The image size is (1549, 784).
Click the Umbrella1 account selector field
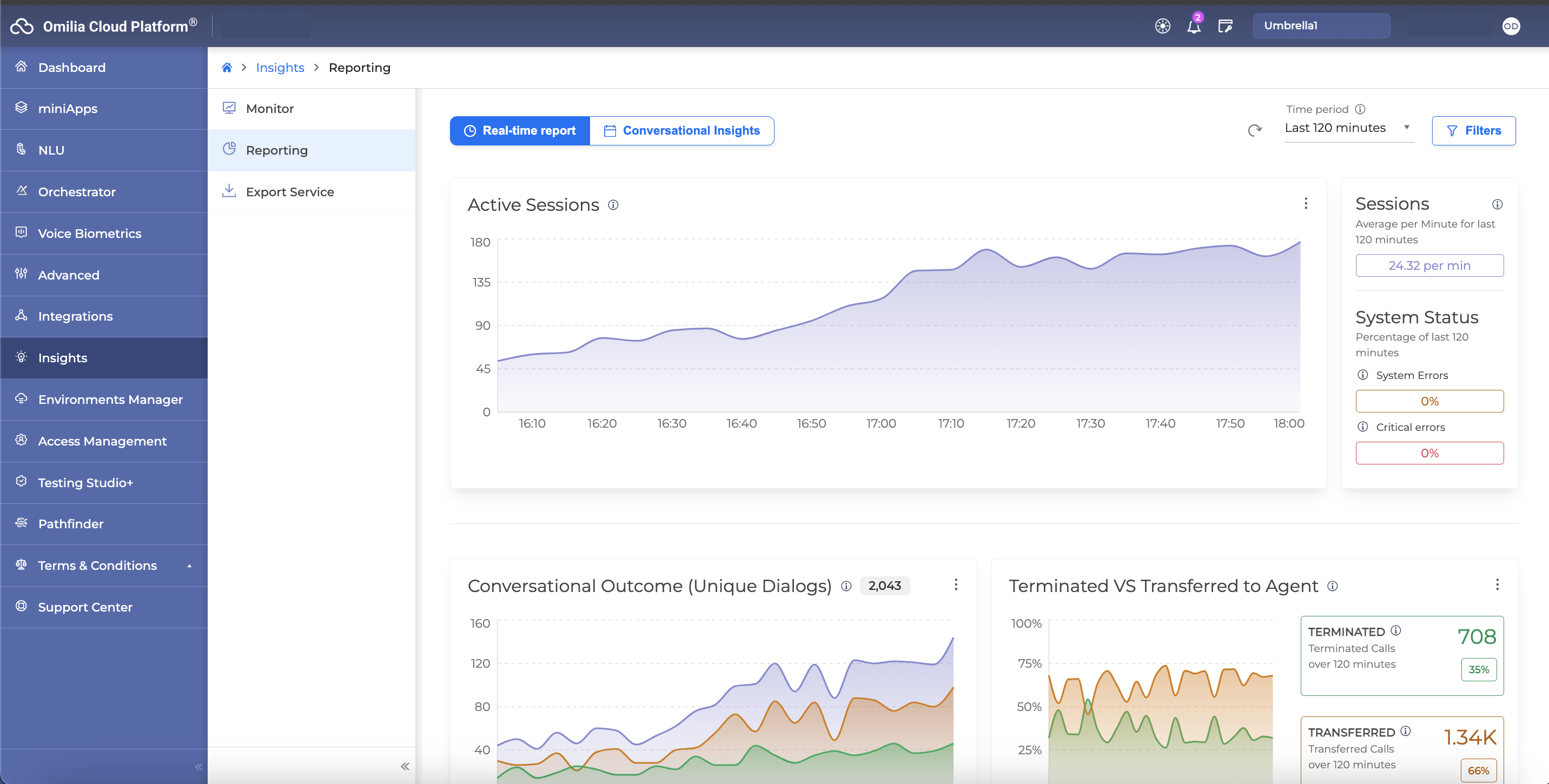[x=1321, y=26]
